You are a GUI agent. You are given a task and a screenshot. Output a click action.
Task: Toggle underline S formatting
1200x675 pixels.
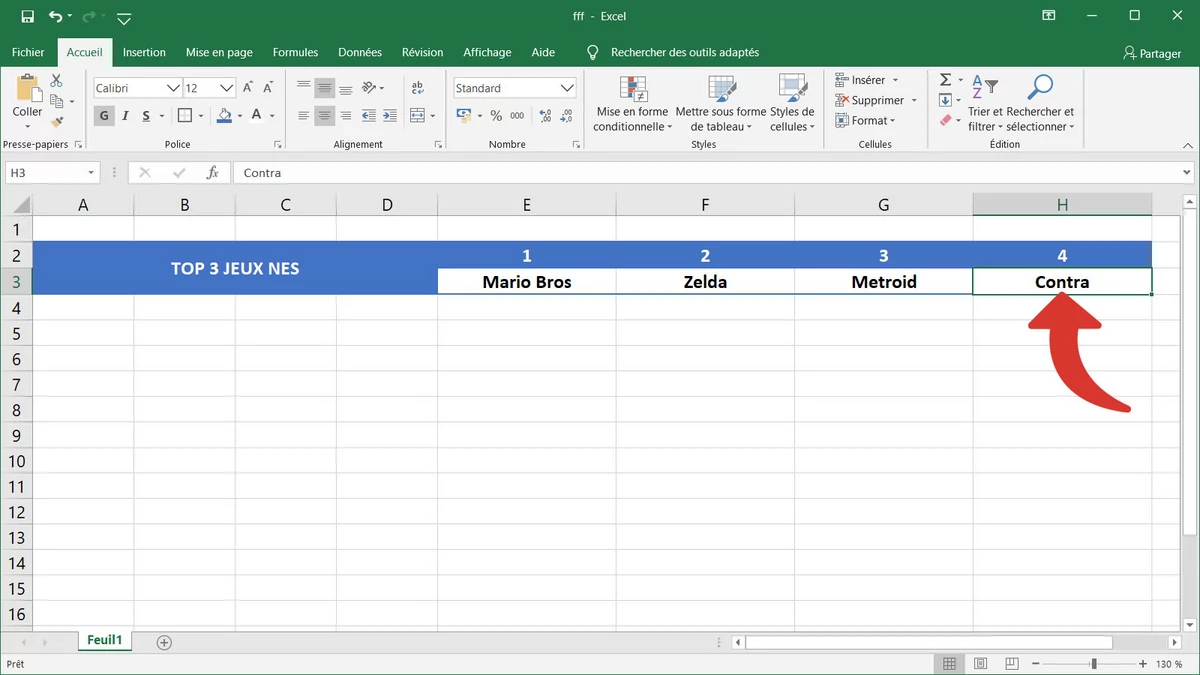[x=146, y=116]
